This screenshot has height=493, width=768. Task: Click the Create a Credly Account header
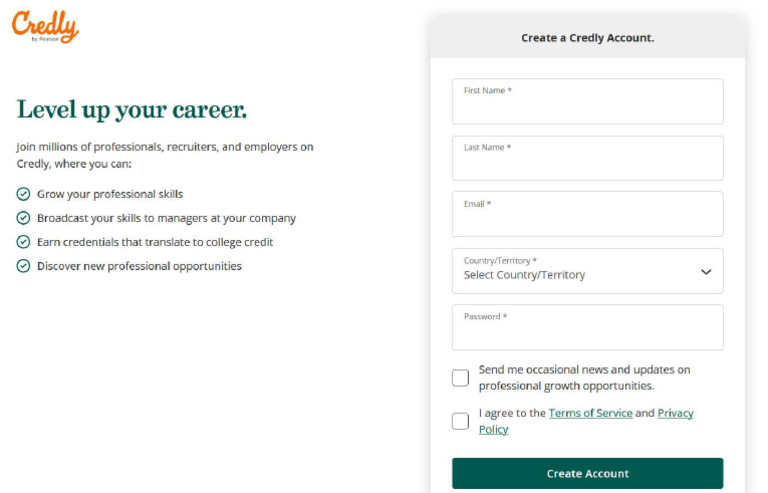587,38
